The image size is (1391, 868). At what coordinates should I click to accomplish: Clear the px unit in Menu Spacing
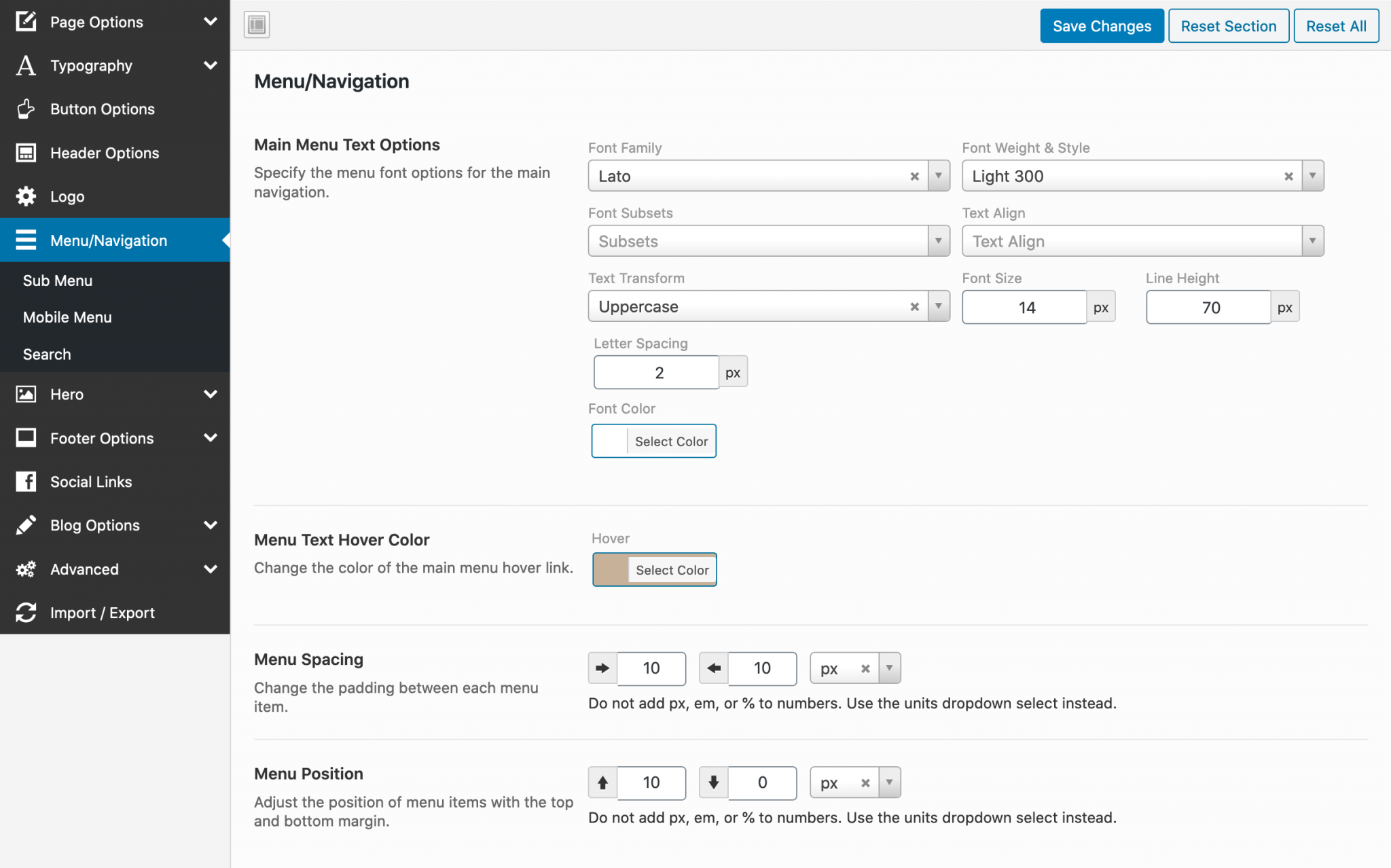[x=865, y=668]
